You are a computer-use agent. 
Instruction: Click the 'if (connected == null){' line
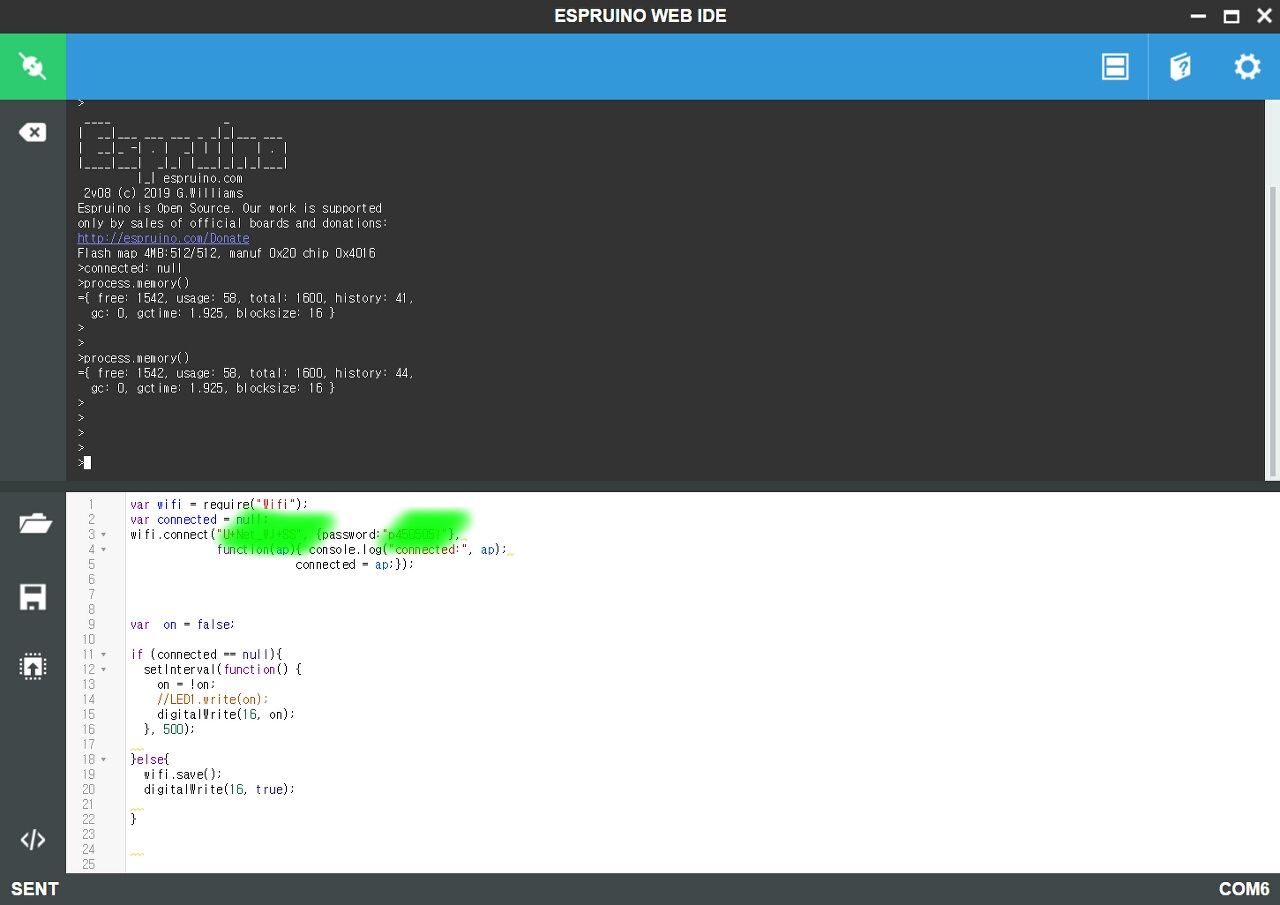click(206, 654)
